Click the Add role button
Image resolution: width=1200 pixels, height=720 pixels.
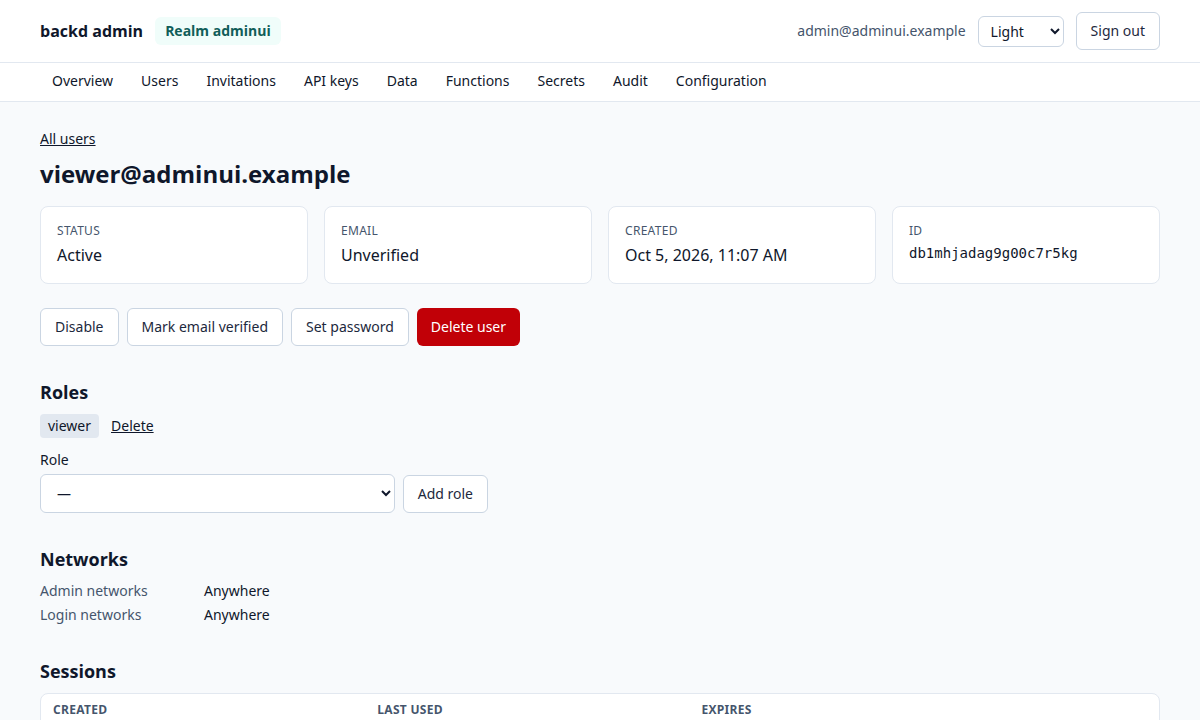pos(445,494)
